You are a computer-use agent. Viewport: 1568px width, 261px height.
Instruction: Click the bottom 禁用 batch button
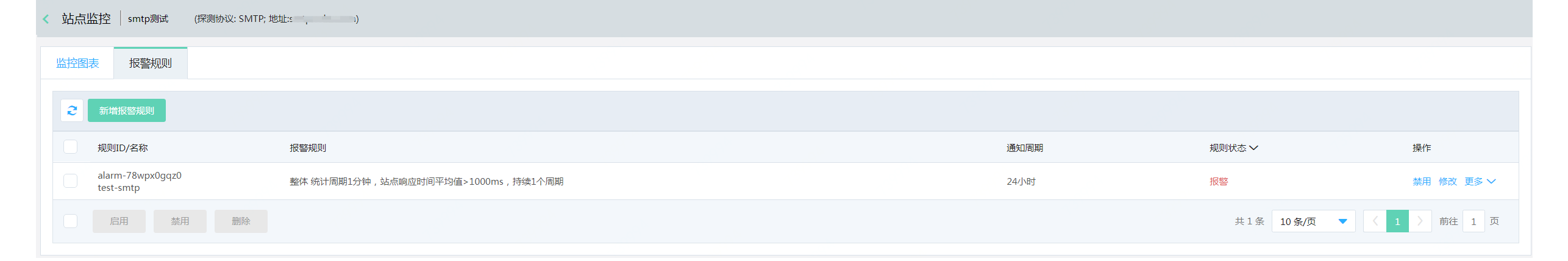point(180,221)
